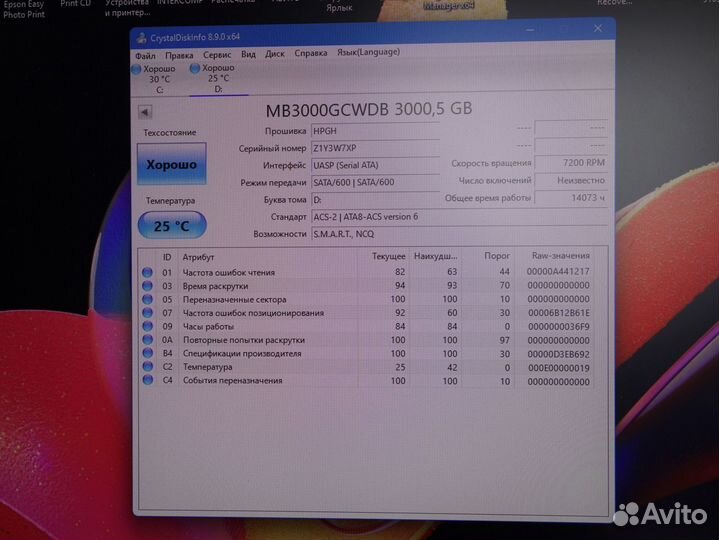Click the Стандарт field ACS-2
Screen dimensions: 719x540
[x=459, y=217]
